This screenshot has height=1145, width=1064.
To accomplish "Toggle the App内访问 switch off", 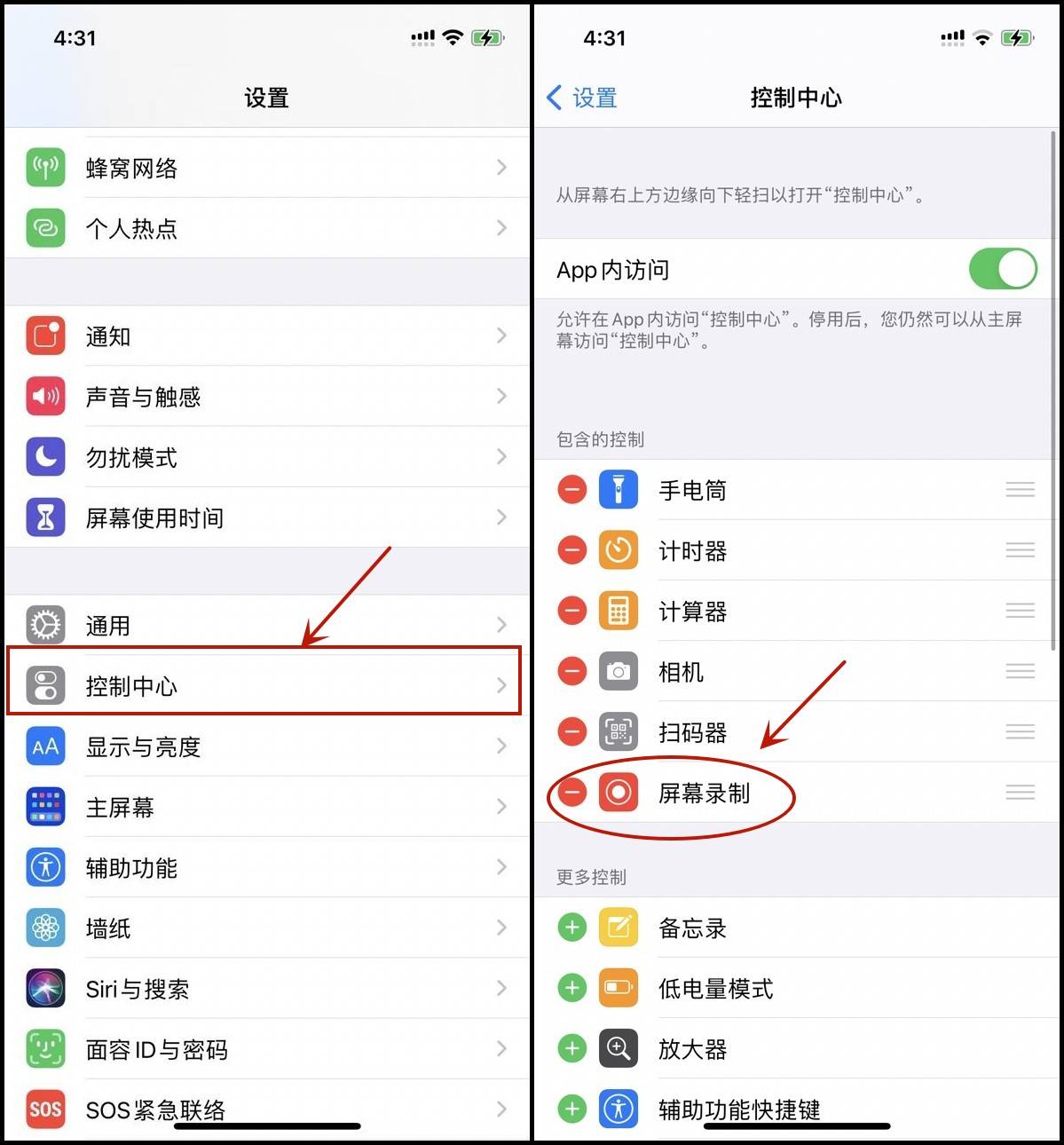I will (x=1003, y=269).
